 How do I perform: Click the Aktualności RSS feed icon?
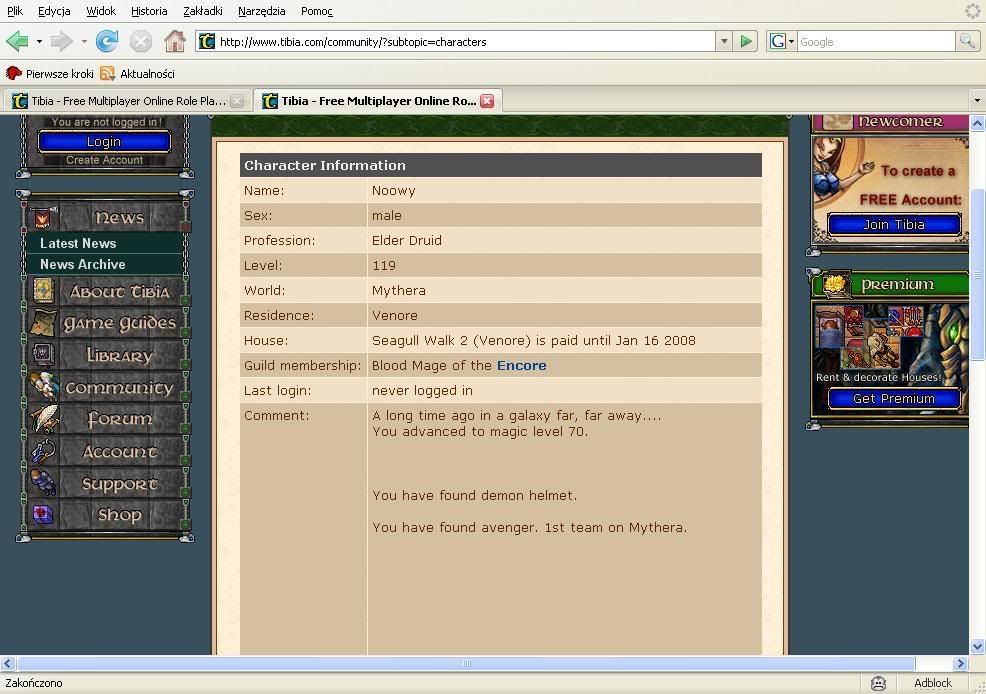point(108,74)
